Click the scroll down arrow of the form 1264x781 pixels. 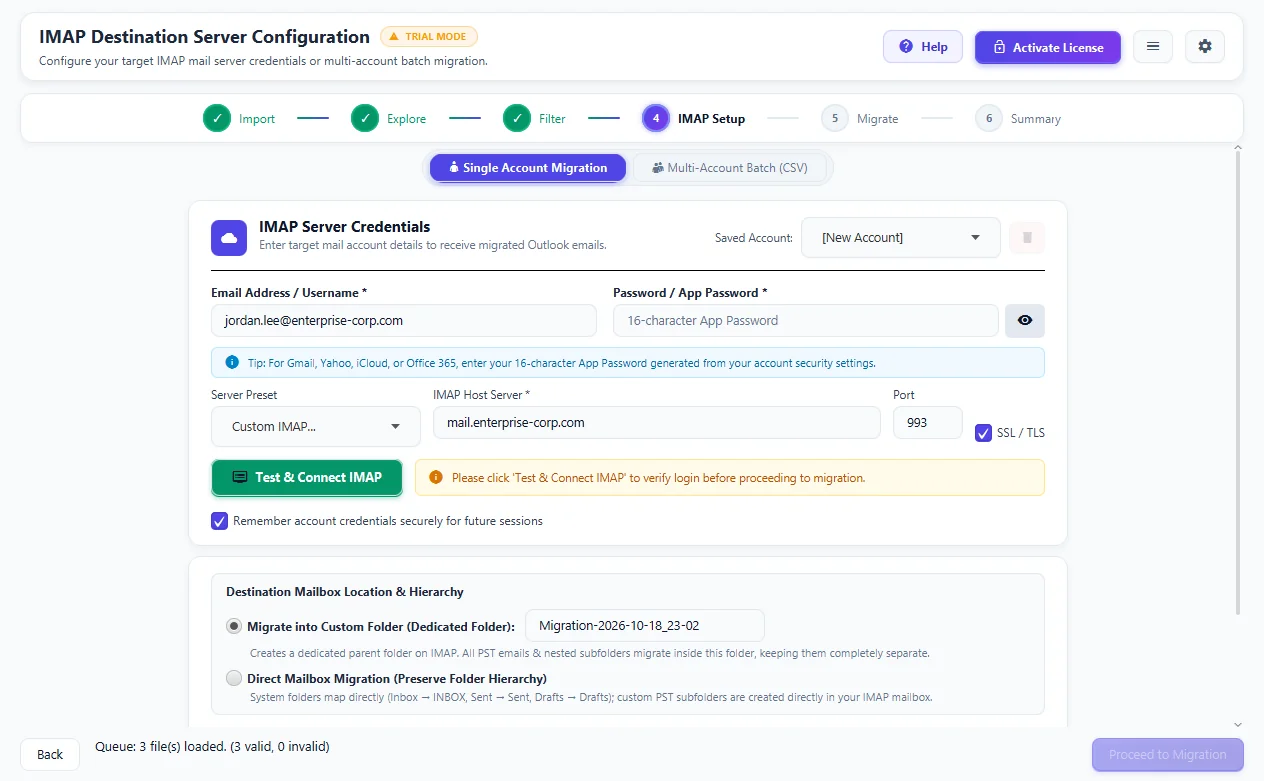point(1239,724)
